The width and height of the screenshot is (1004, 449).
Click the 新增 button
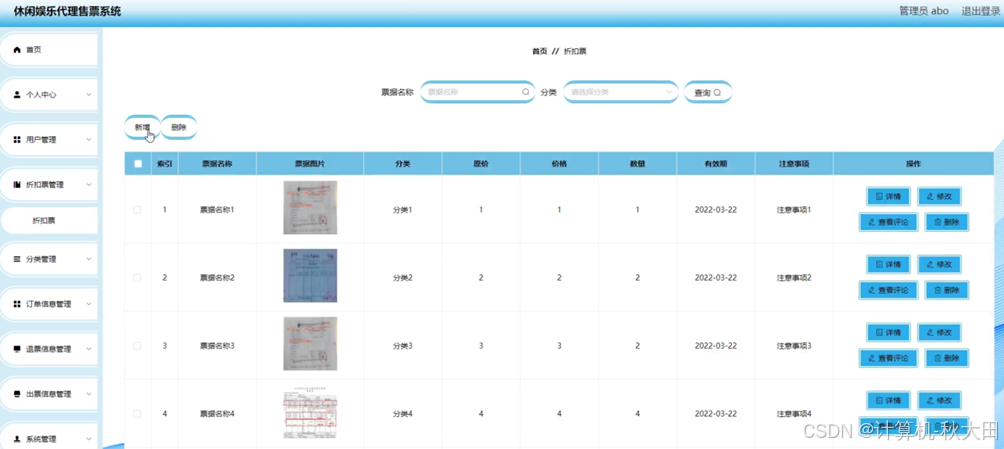pos(142,127)
